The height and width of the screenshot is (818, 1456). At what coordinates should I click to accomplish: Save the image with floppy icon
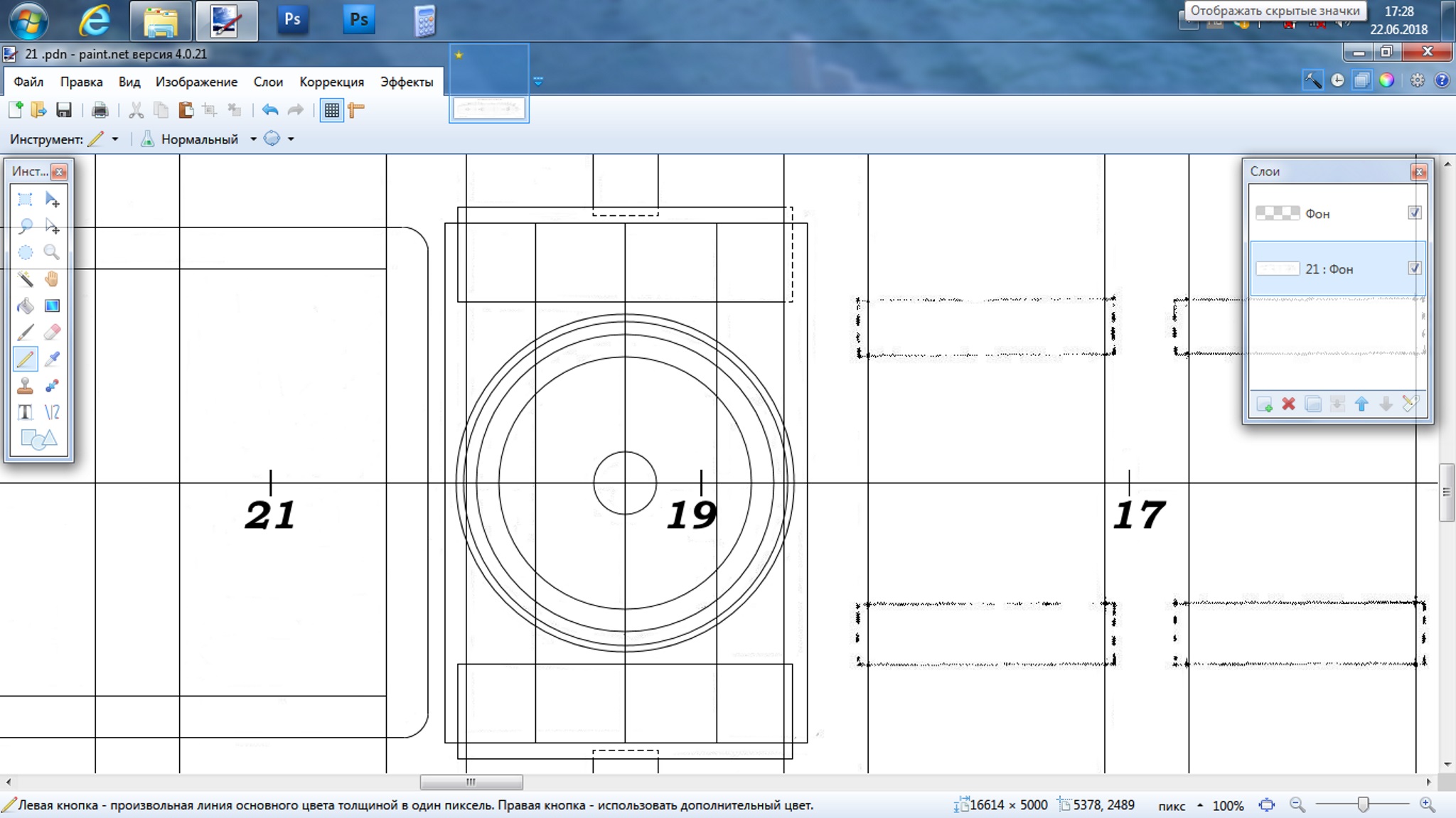coord(64,110)
